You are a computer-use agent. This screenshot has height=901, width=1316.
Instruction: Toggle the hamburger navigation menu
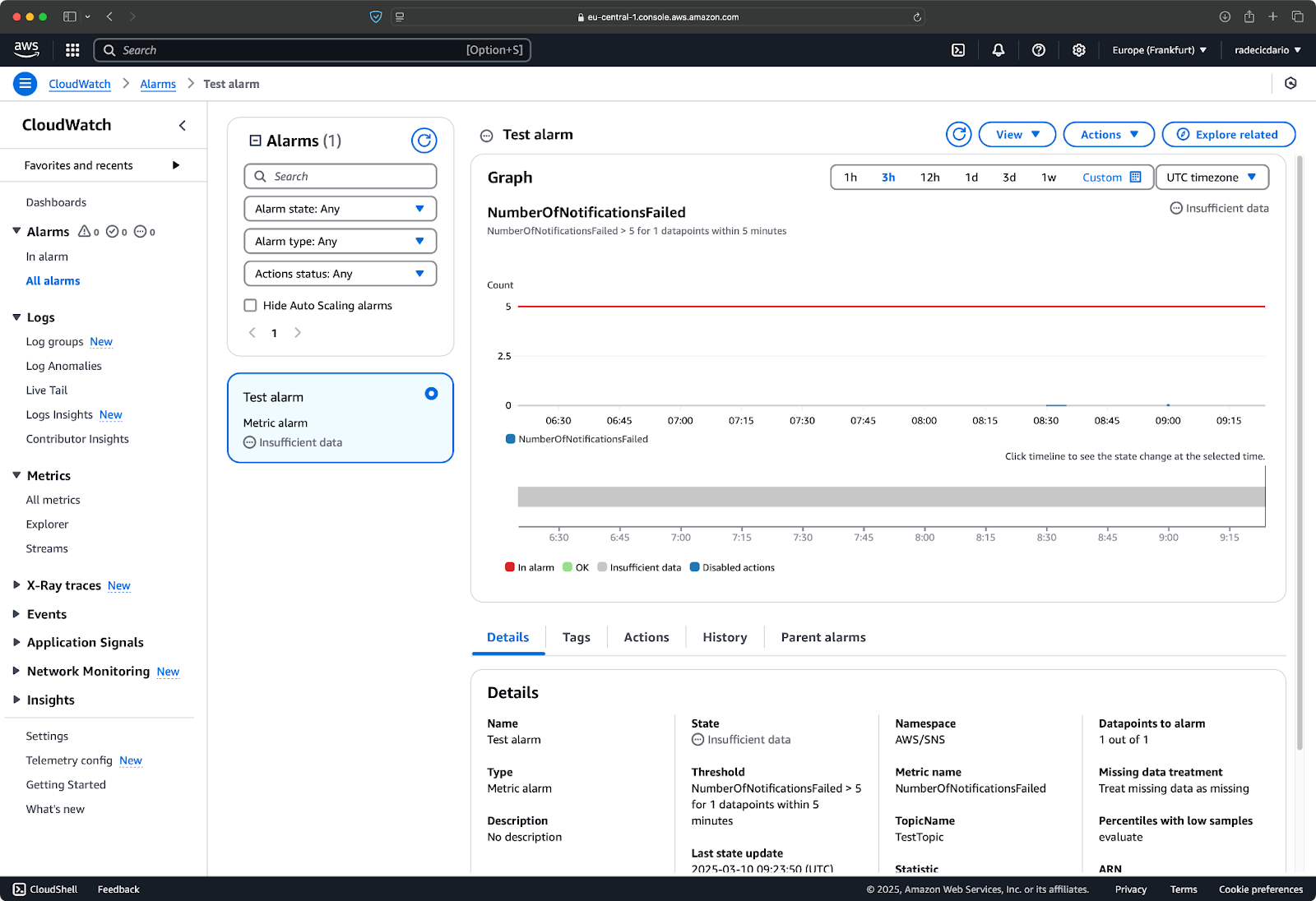pos(25,84)
